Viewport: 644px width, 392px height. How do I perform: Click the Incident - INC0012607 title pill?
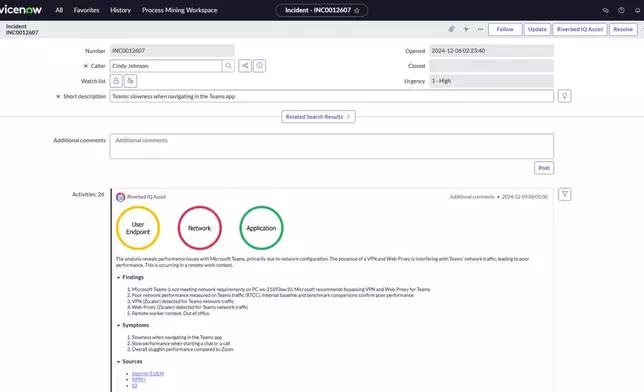click(322, 10)
